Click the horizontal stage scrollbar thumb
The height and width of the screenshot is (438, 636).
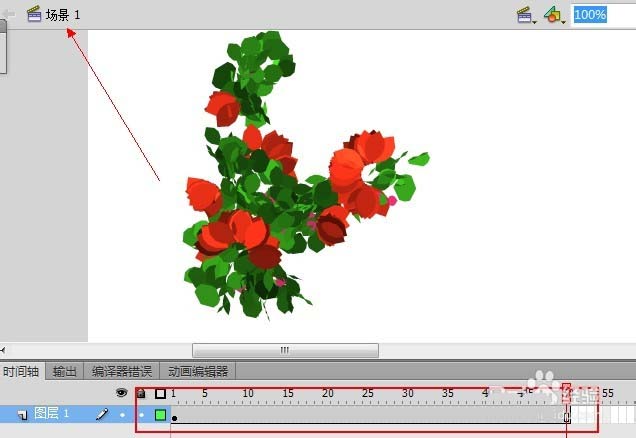coord(285,350)
